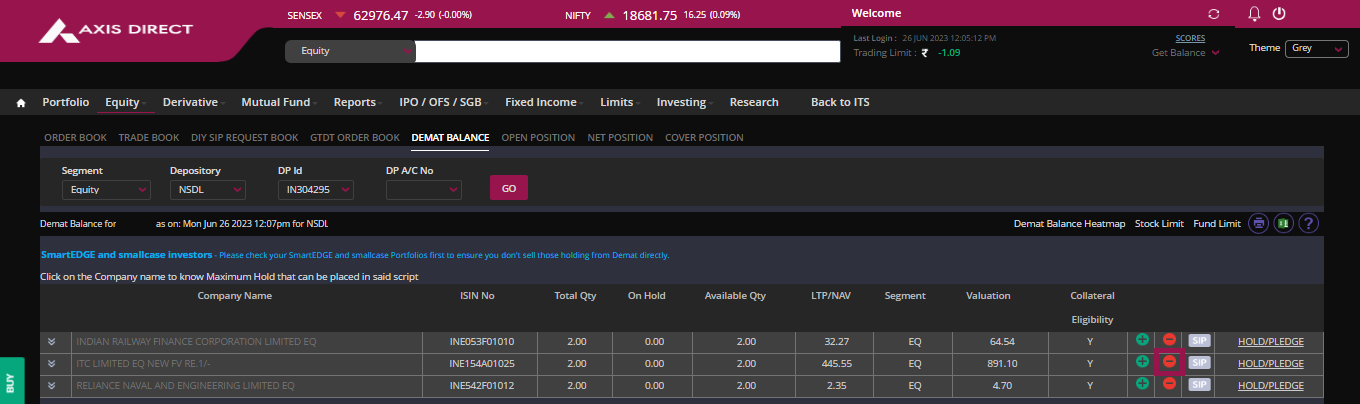
Task: Switch to the Order Book tab
Action: click(x=76, y=138)
